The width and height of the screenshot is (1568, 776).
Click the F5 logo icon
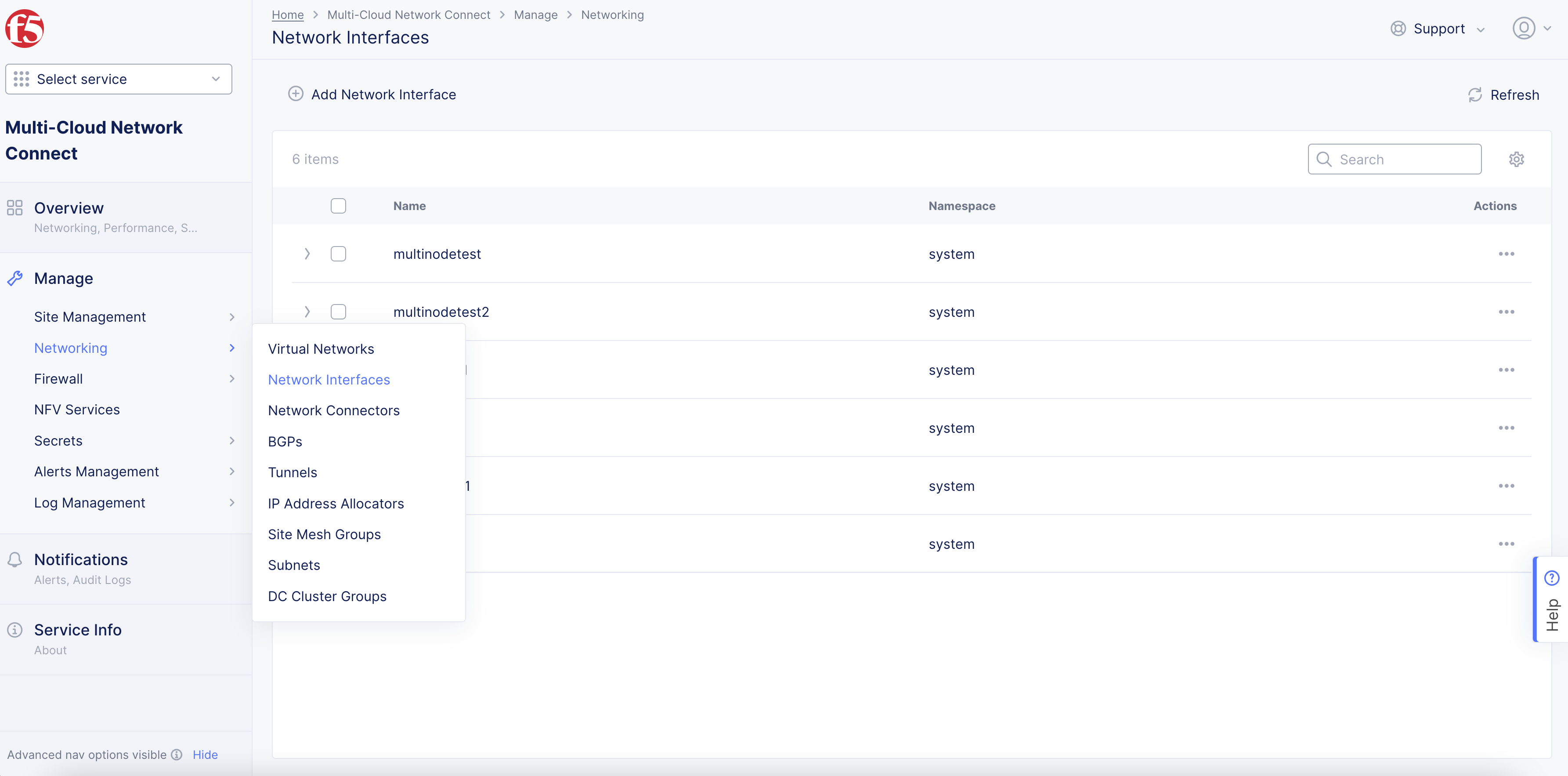pyautogui.click(x=24, y=29)
